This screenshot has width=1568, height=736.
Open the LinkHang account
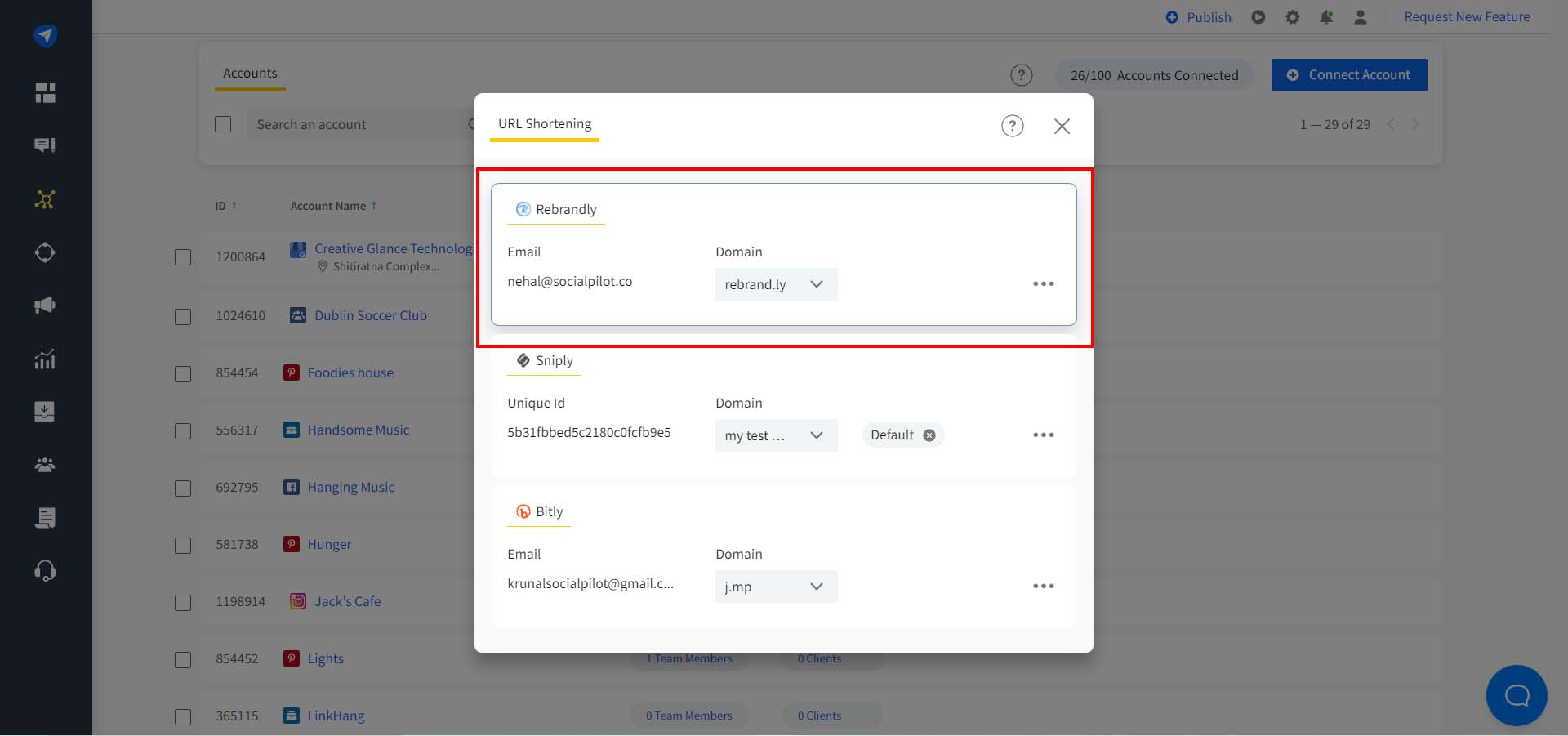coord(336,716)
